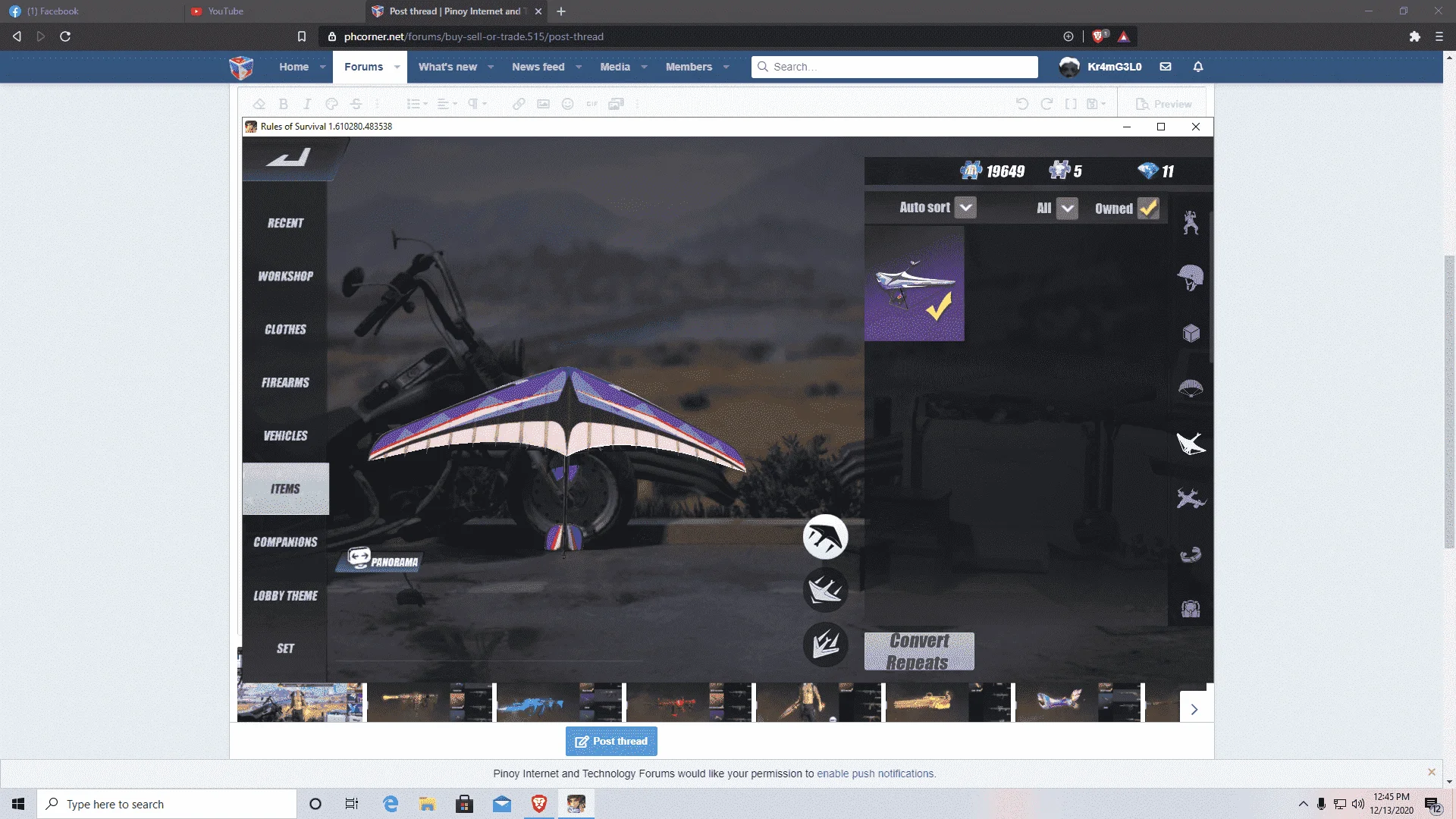Open the media gallery insert icon

tap(616, 104)
